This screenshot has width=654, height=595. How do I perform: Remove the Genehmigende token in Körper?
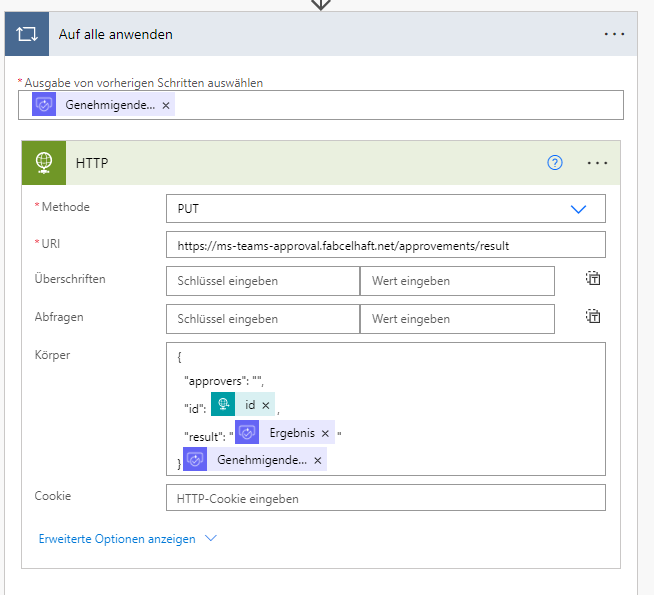click(x=318, y=460)
